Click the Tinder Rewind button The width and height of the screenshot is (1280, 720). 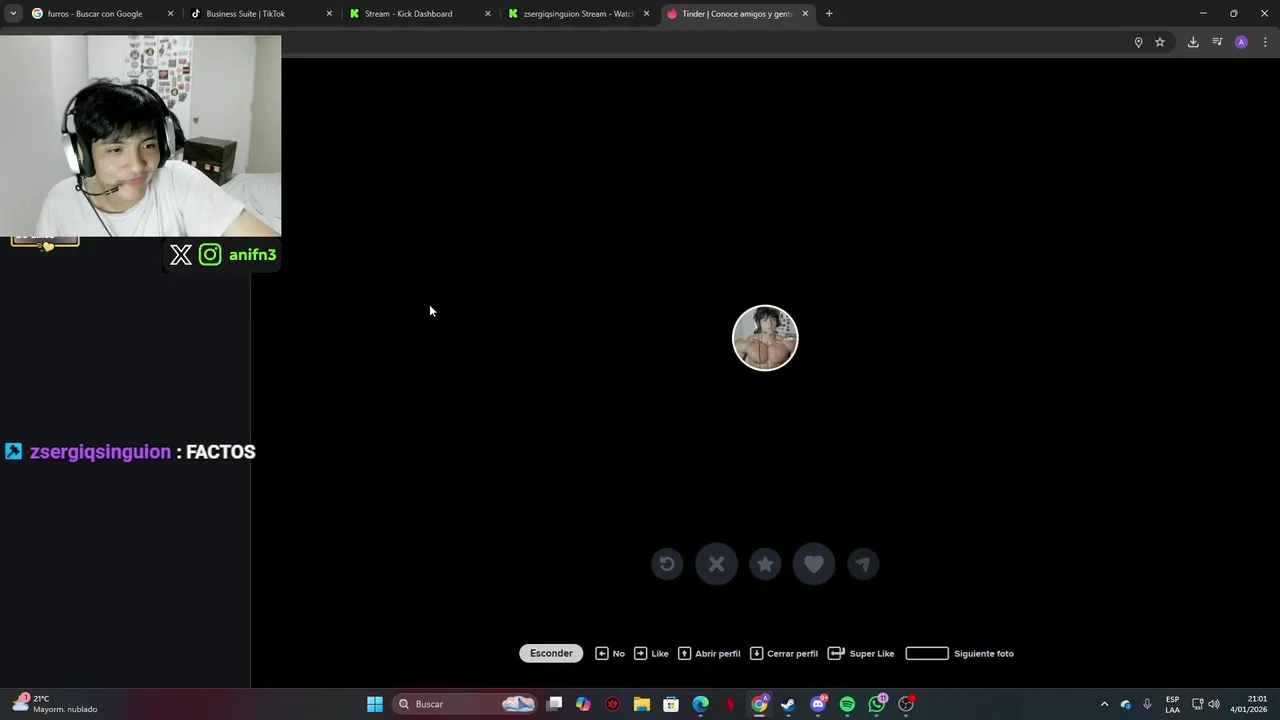[x=667, y=564]
